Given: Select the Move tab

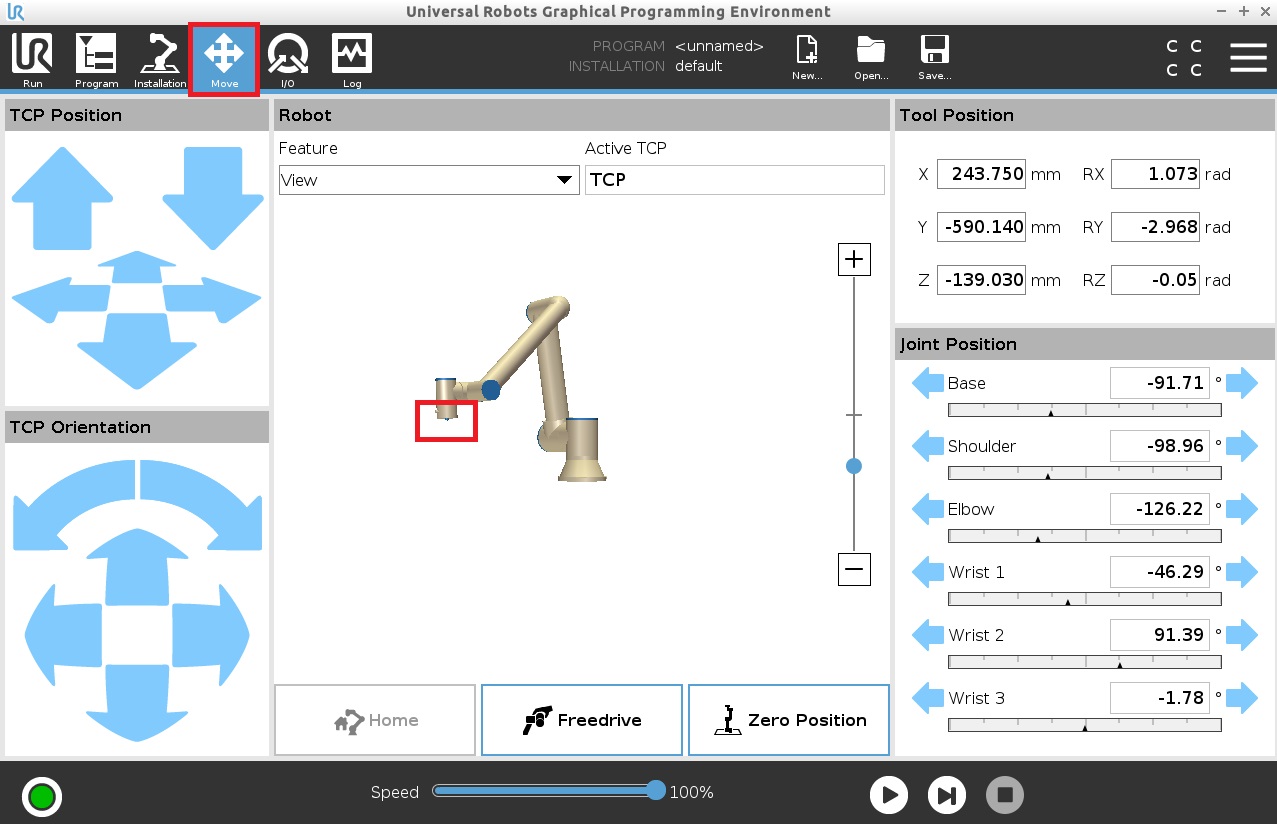Looking at the screenshot, I should [x=224, y=60].
